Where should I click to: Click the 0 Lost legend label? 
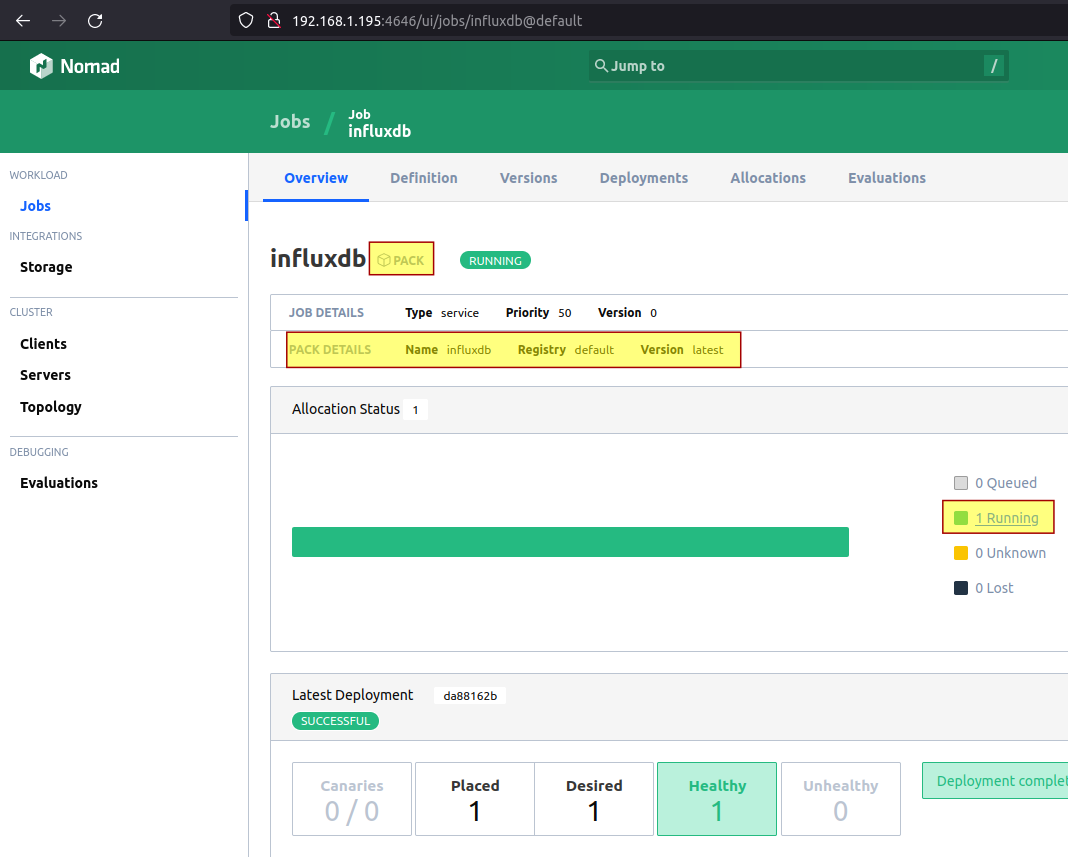[x=994, y=588]
